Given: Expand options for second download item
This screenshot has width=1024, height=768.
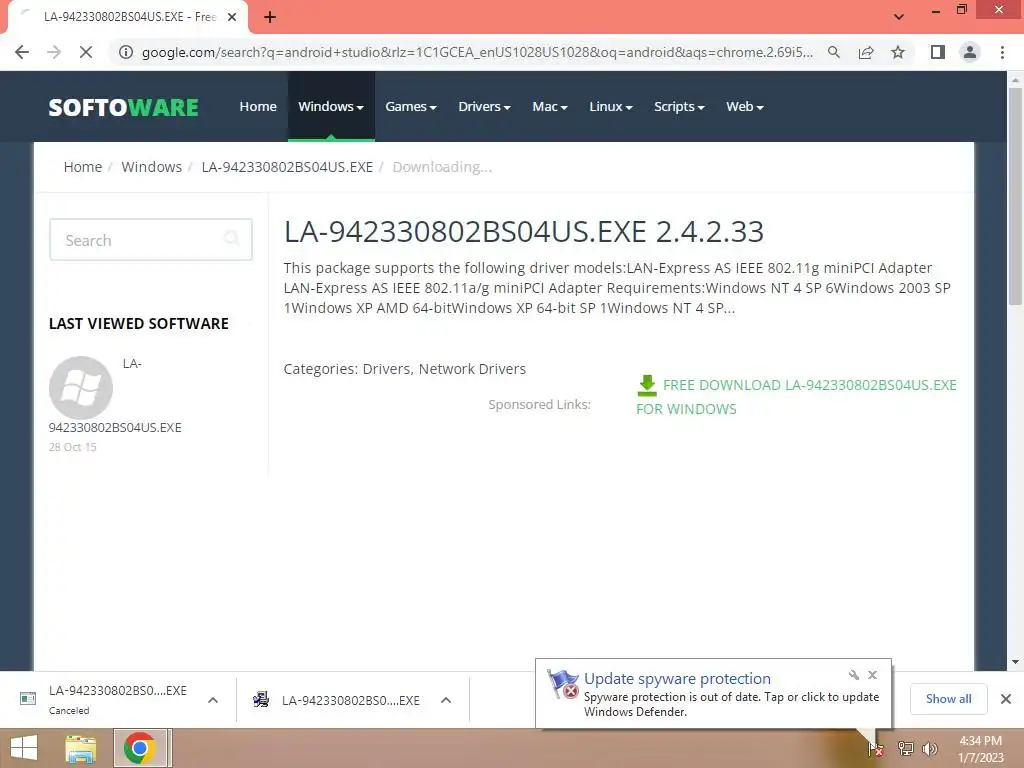Looking at the screenshot, I should coord(446,700).
